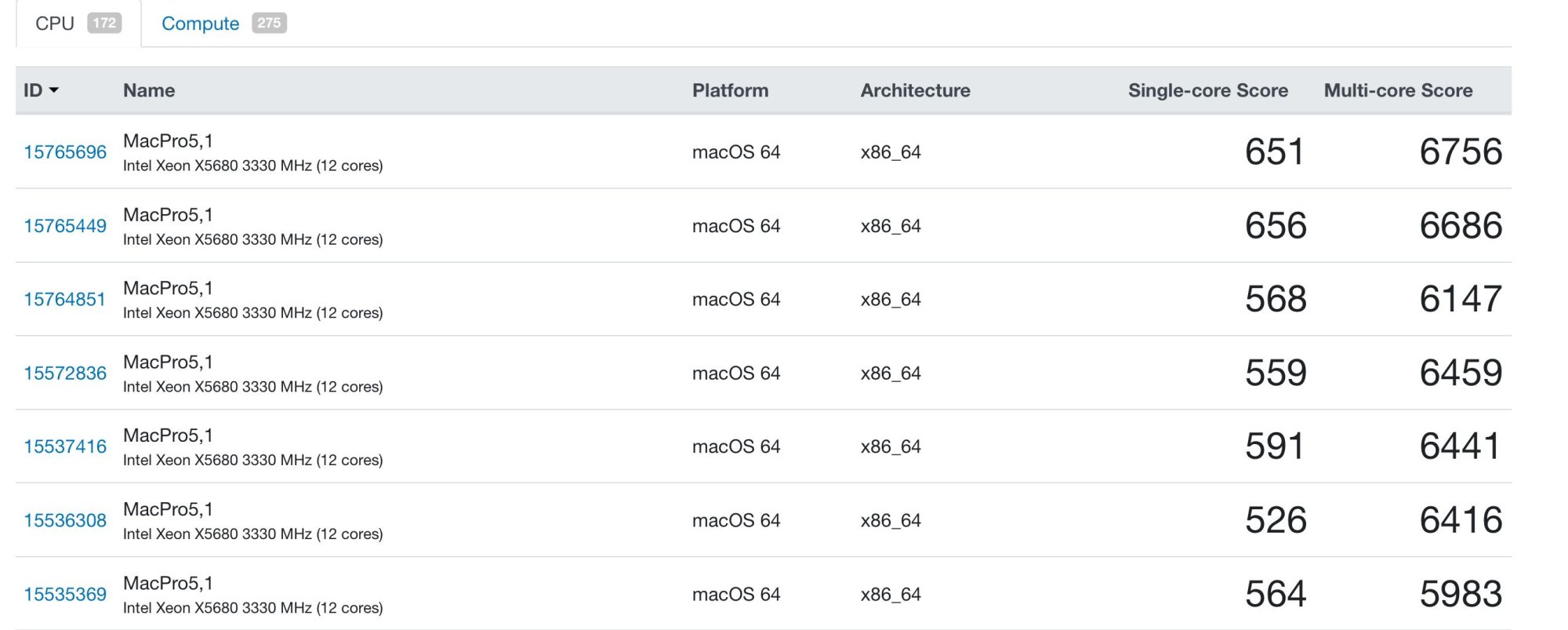Open result 15764851
This screenshot has height=630, width=1568.
click(x=64, y=300)
